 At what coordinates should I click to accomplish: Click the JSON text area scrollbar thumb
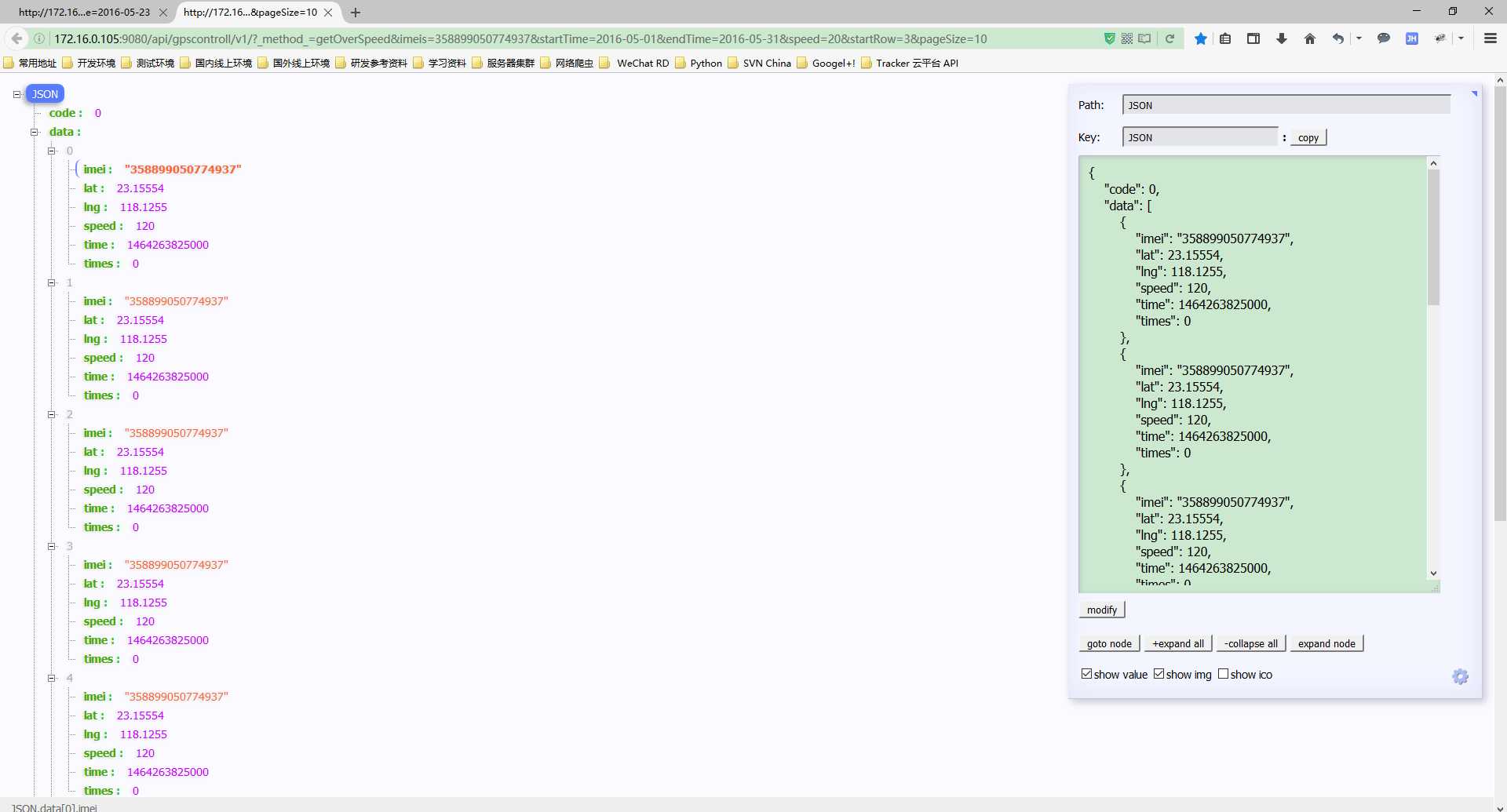[1433, 238]
